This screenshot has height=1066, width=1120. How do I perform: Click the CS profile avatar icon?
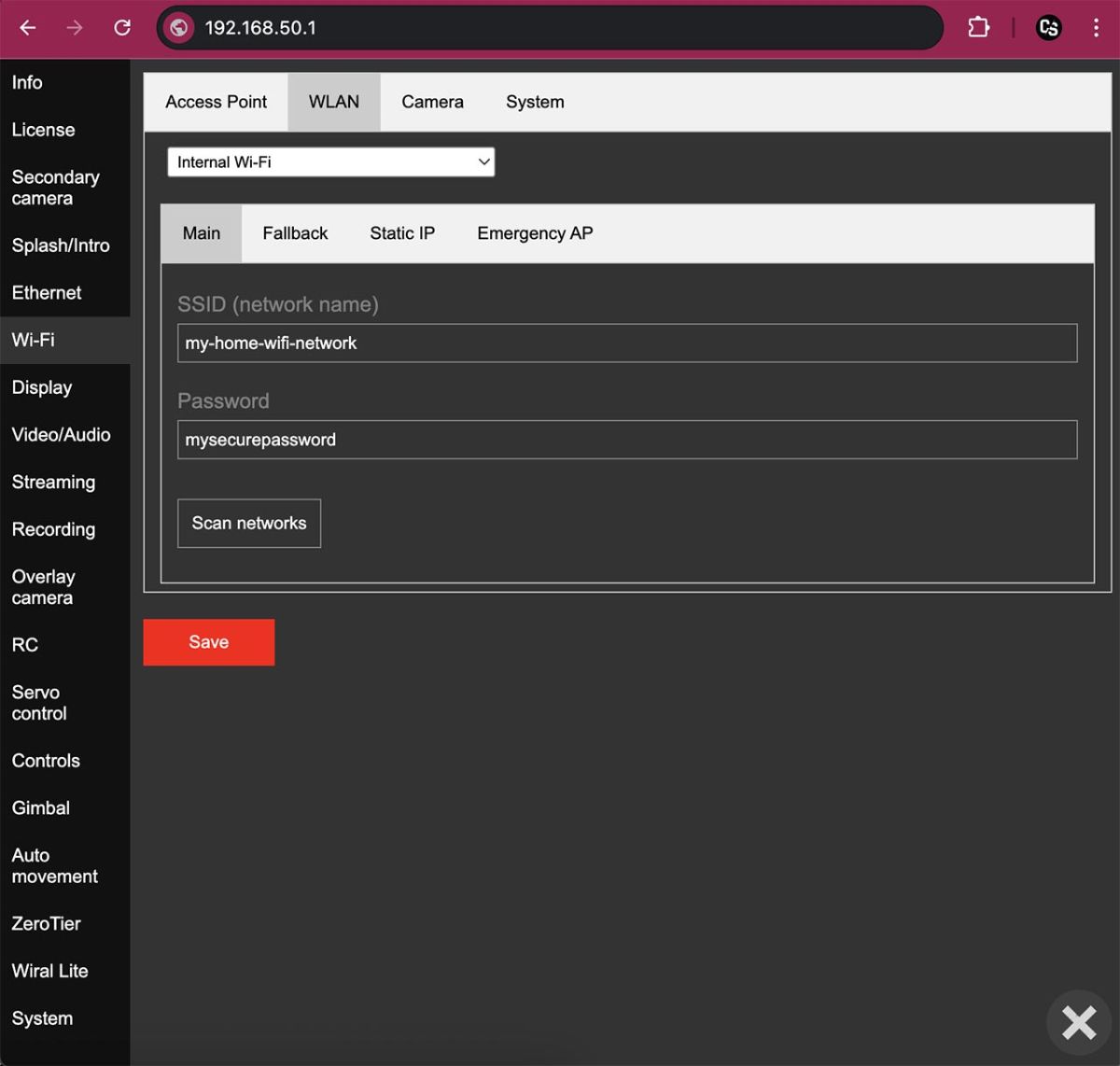(1048, 27)
